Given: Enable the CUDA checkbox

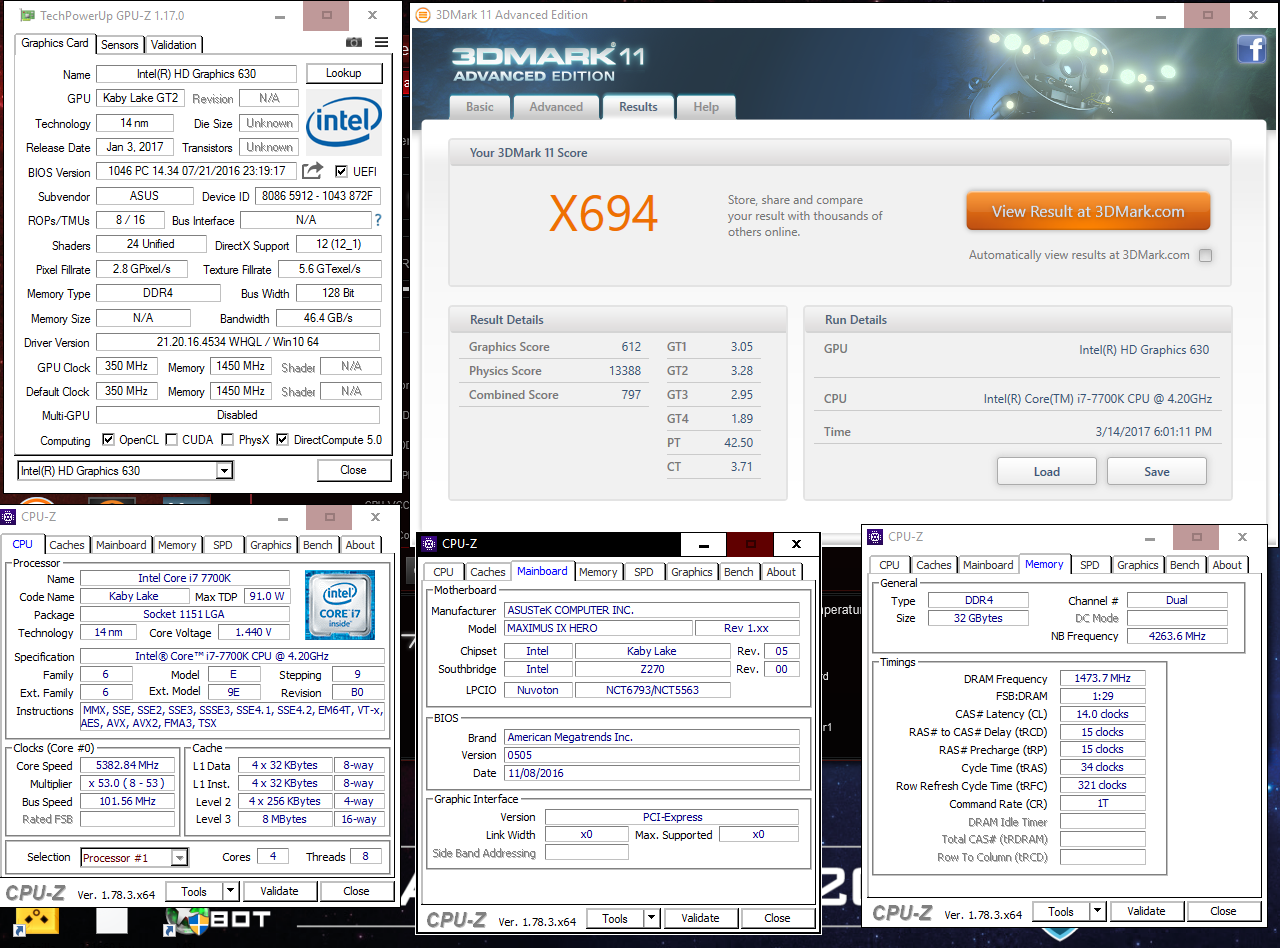Looking at the screenshot, I should pyautogui.click(x=172, y=440).
